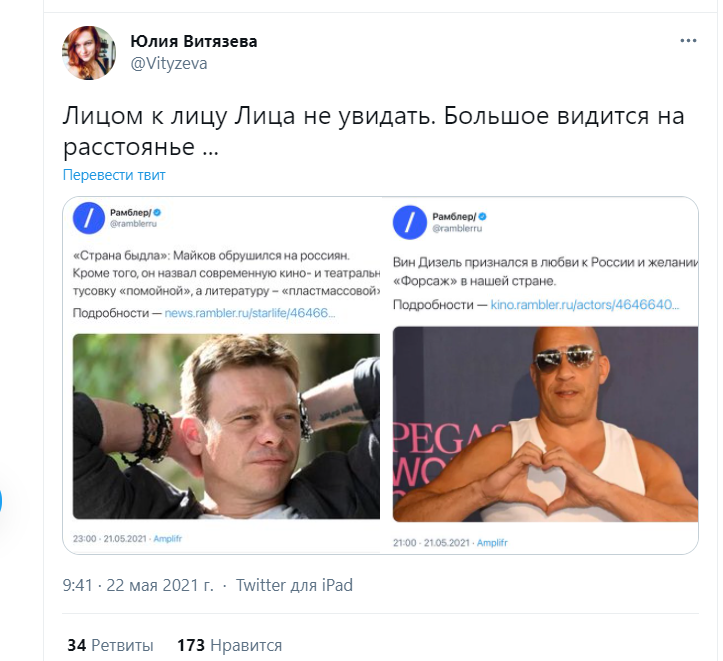Click the Рамблер logo in left embedded tweet
Image resolution: width=723 pixels, height=661 pixels.
89,218
